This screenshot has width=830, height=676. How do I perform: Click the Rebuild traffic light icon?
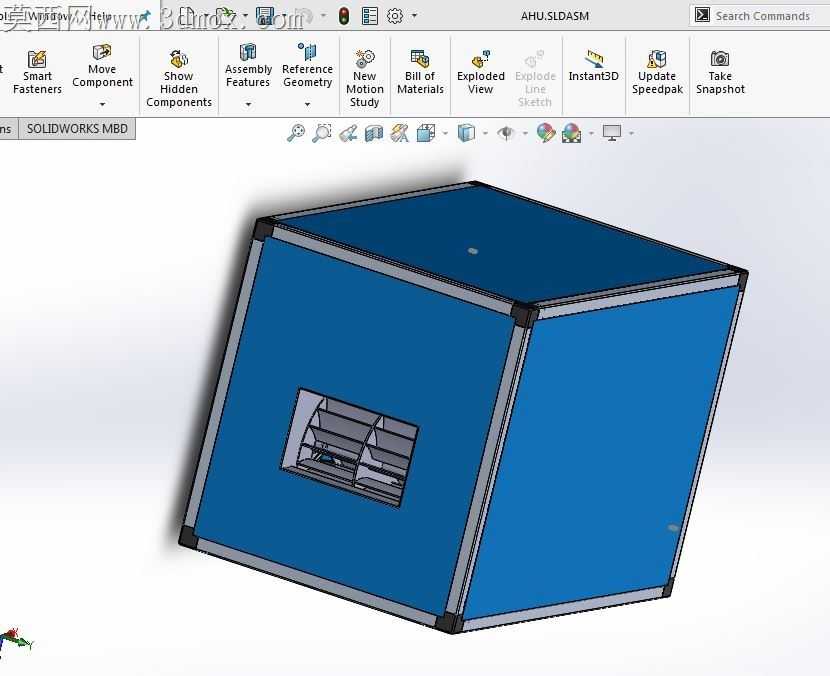(344, 16)
